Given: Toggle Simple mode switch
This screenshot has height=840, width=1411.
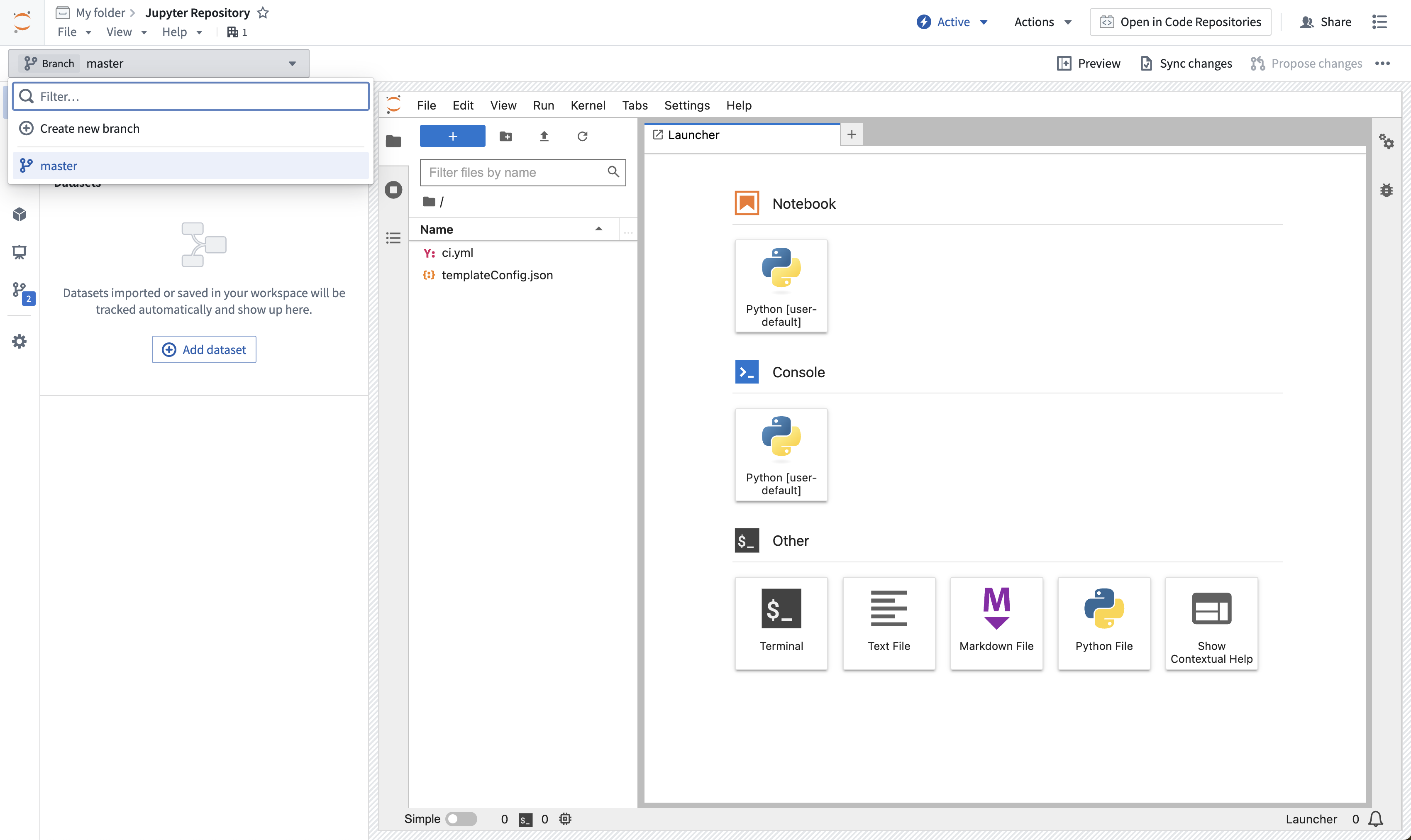Looking at the screenshot, I should tap(461, 819).
